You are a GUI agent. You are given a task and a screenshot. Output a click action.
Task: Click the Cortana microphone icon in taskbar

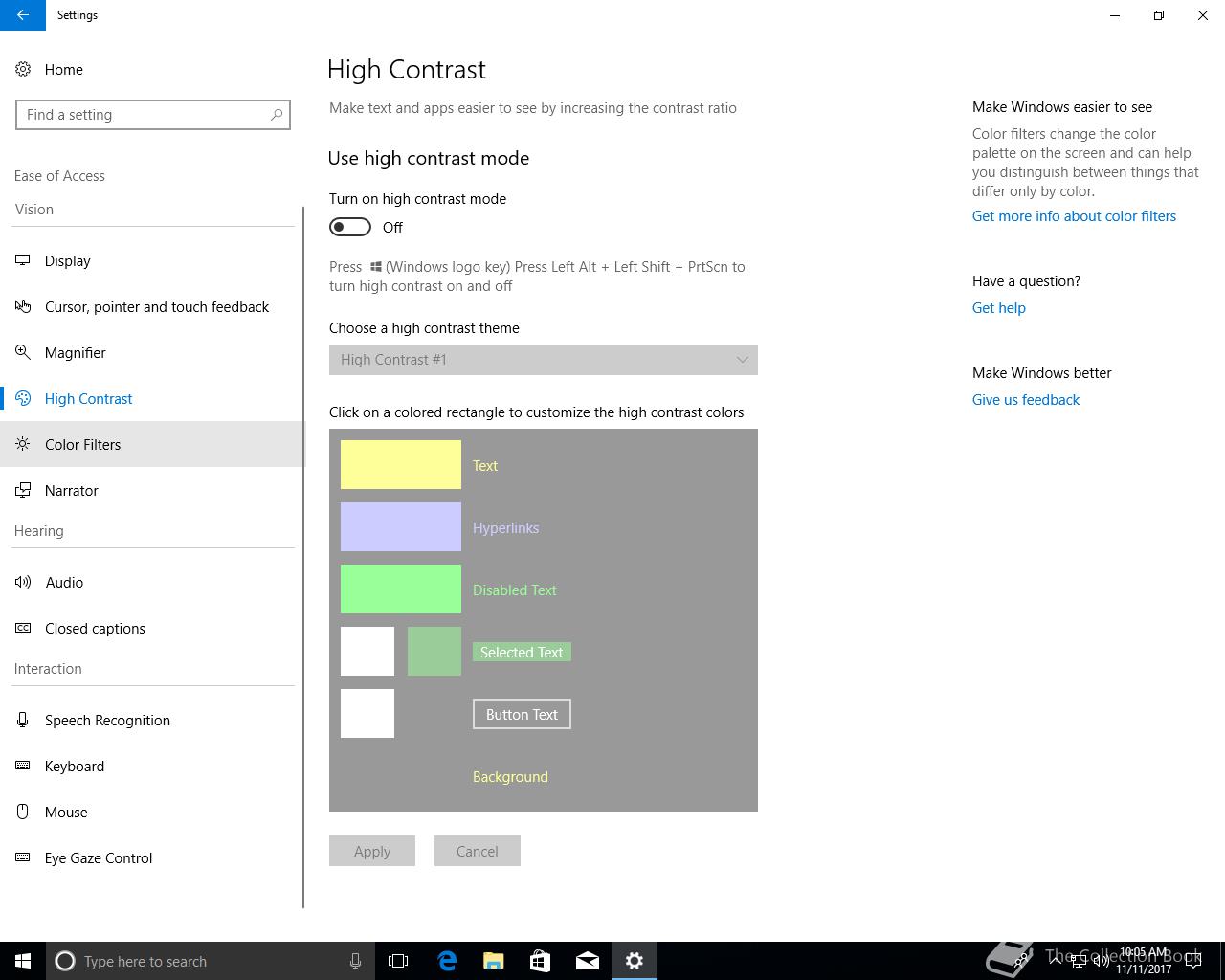tap(355, 961)
